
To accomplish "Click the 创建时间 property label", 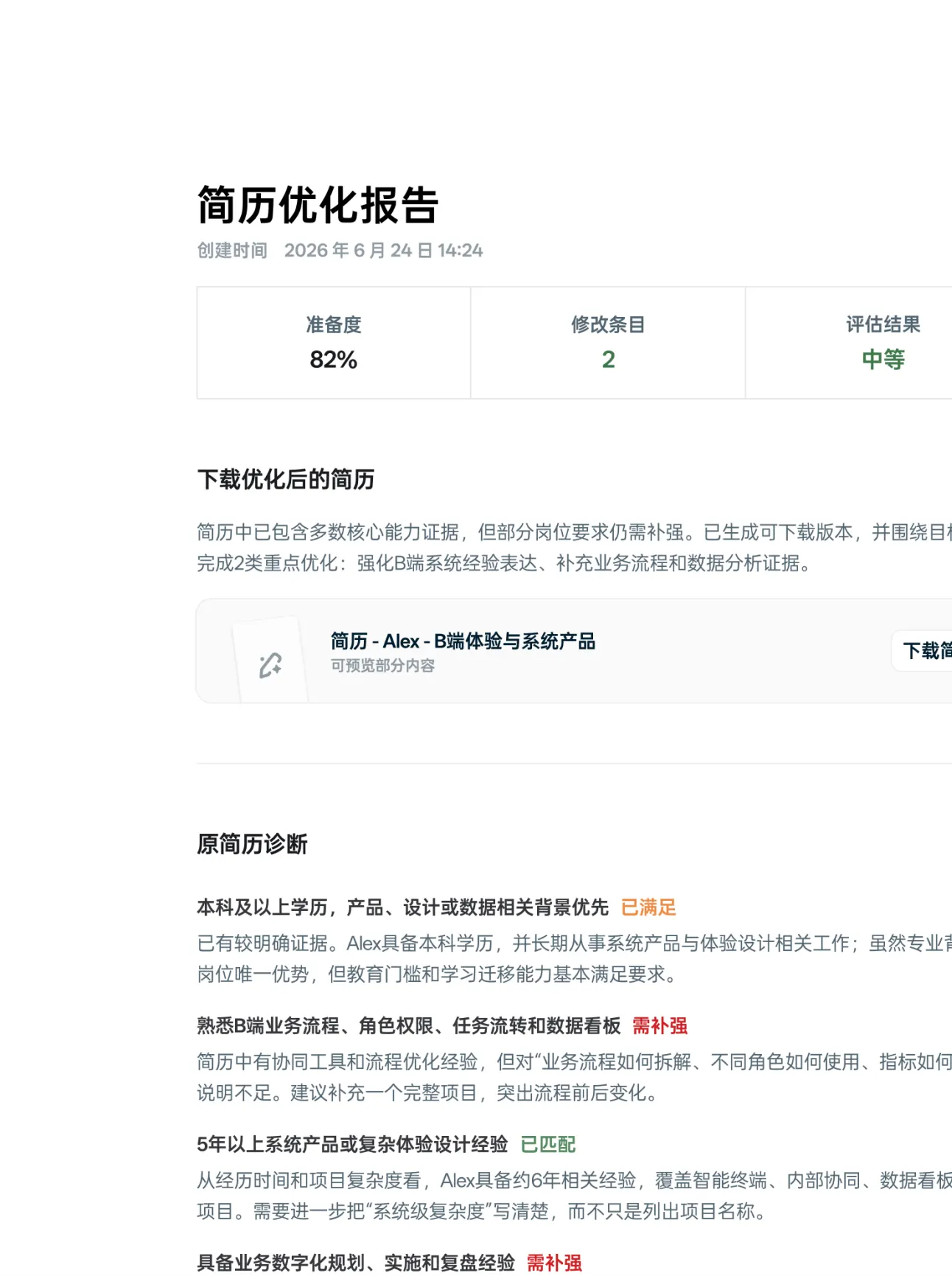I will click(x=232, y=251).
